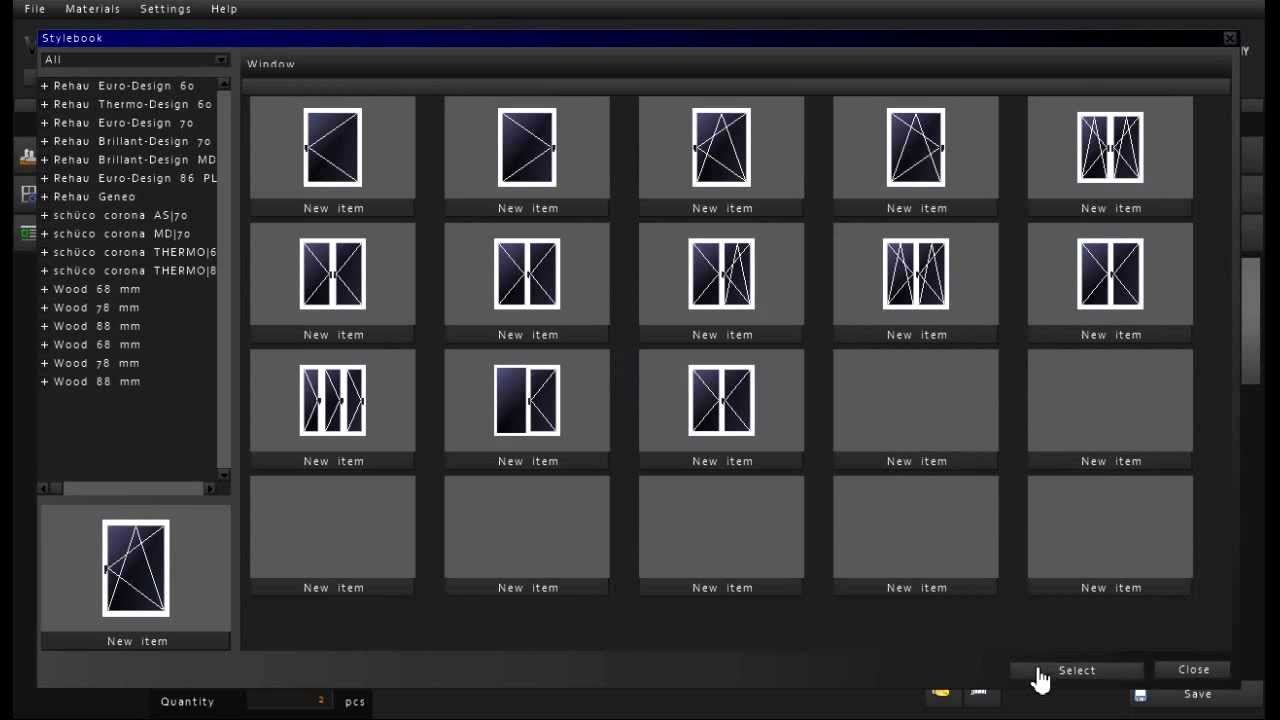Click tree list scroll-down arrow

point(224,475)
